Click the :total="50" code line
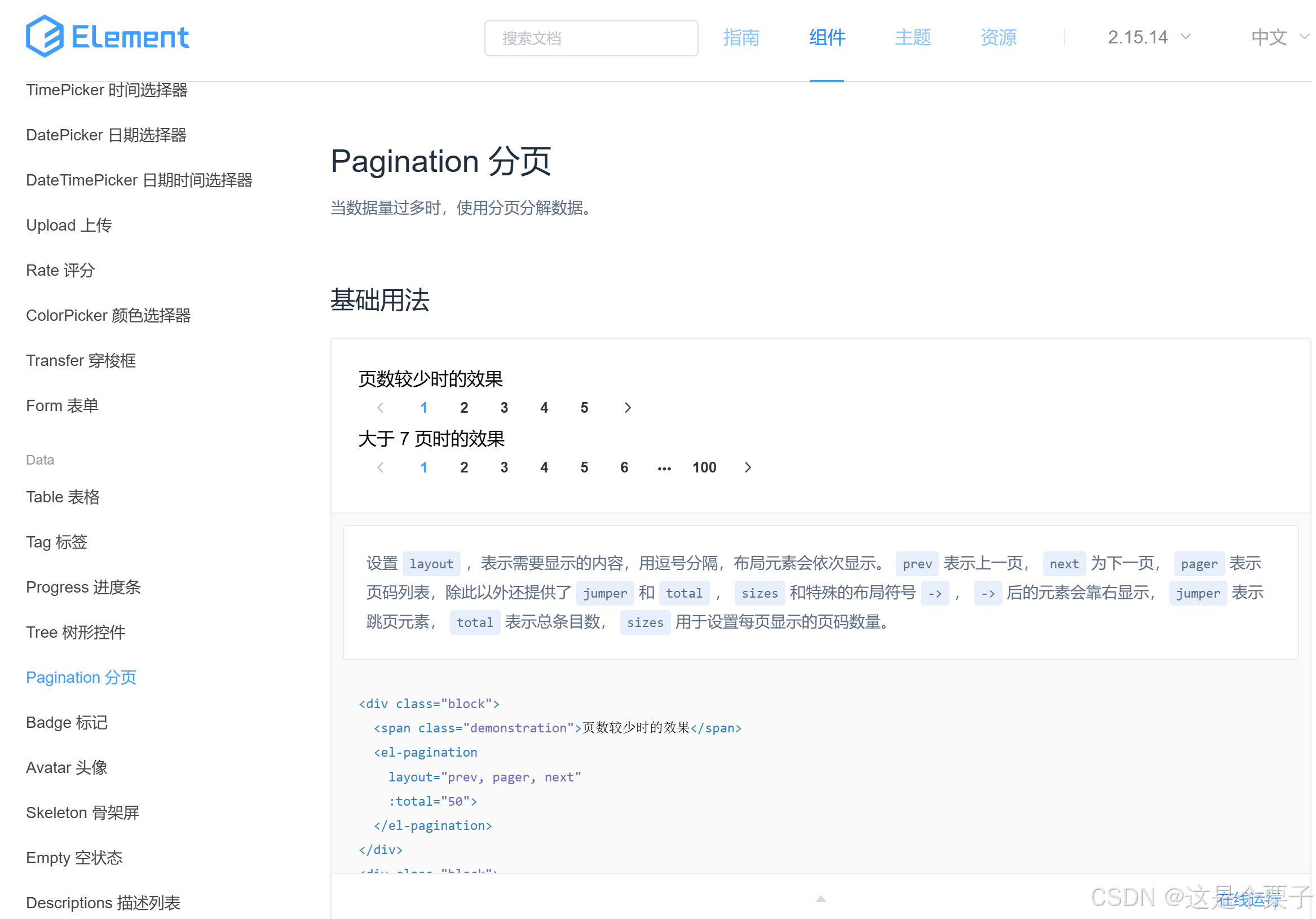Viewport: 1316px width, 919px height. (434, 802)
